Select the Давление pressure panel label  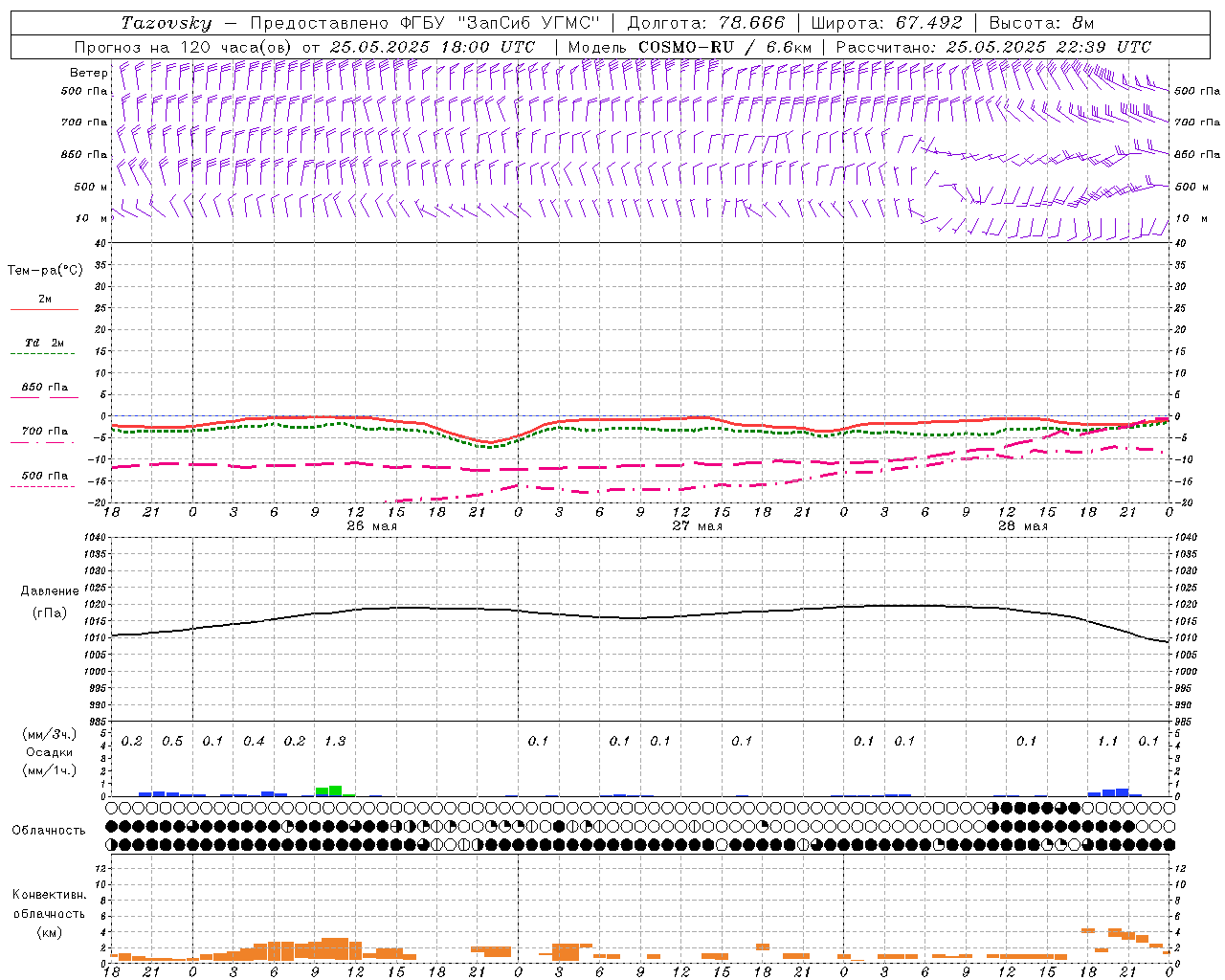50,591
